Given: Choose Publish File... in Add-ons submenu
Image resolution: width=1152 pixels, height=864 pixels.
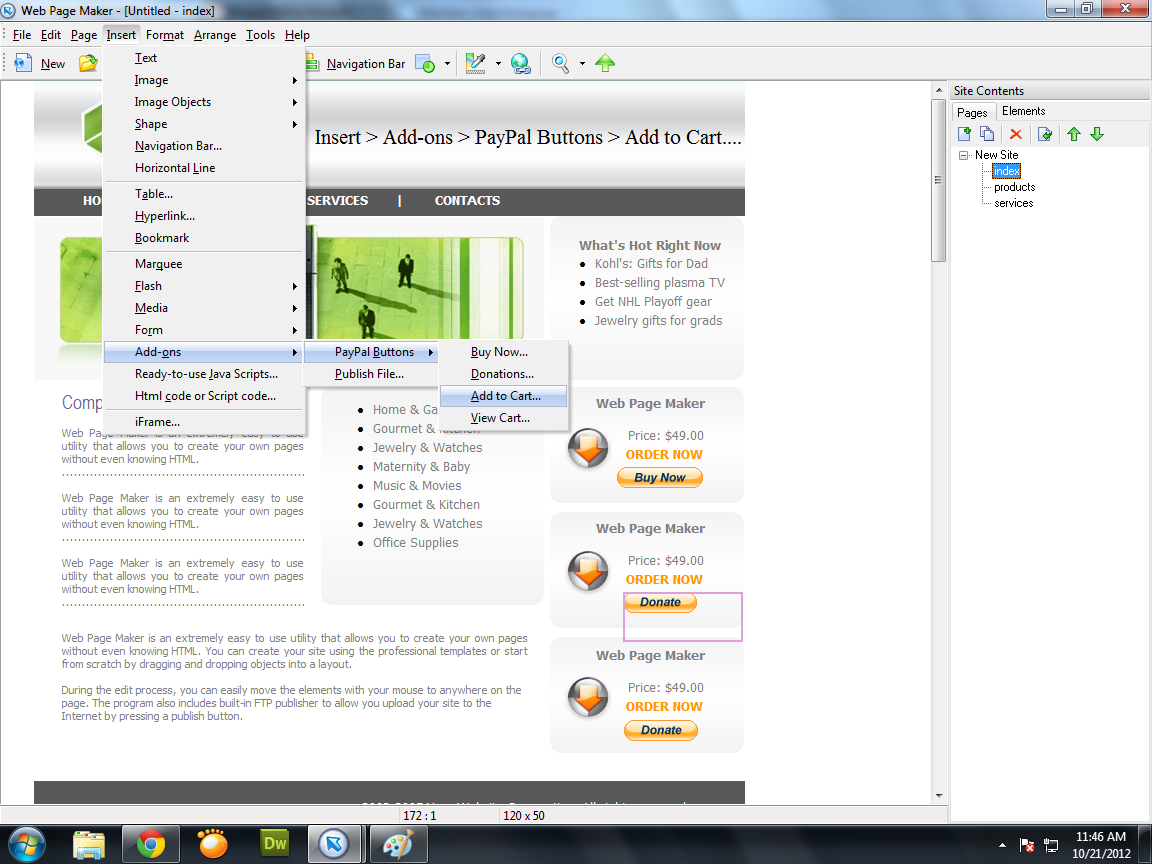Looking at the screenshot, I should click(x=371, y=374).
